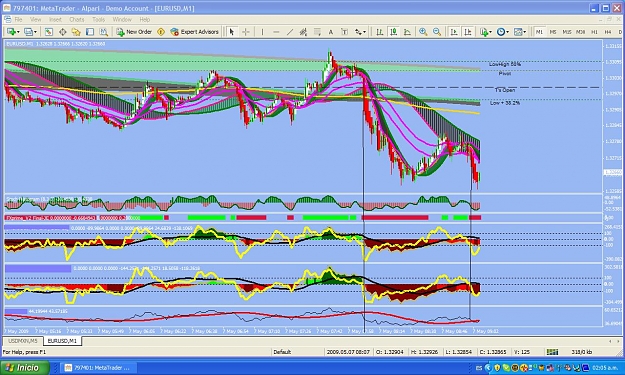Click the connection status bars indicator
Image resolution: width=625 pixels, height=375 pixels.
(x=552, y=352)
